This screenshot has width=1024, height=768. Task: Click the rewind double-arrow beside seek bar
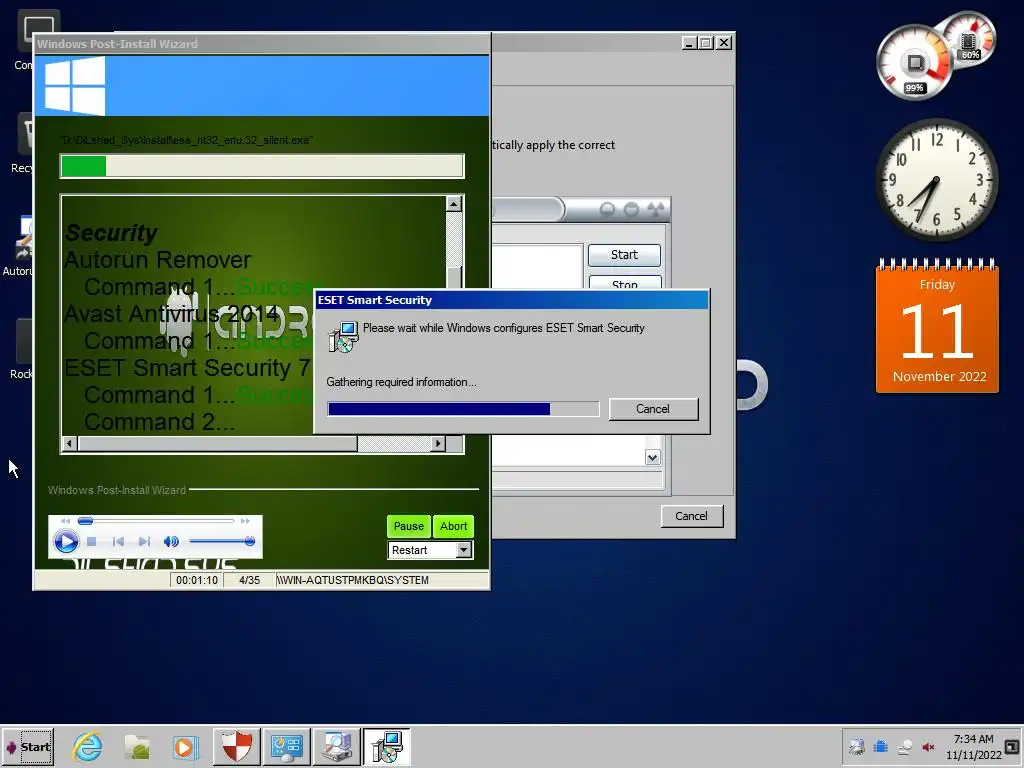[65, 521]
